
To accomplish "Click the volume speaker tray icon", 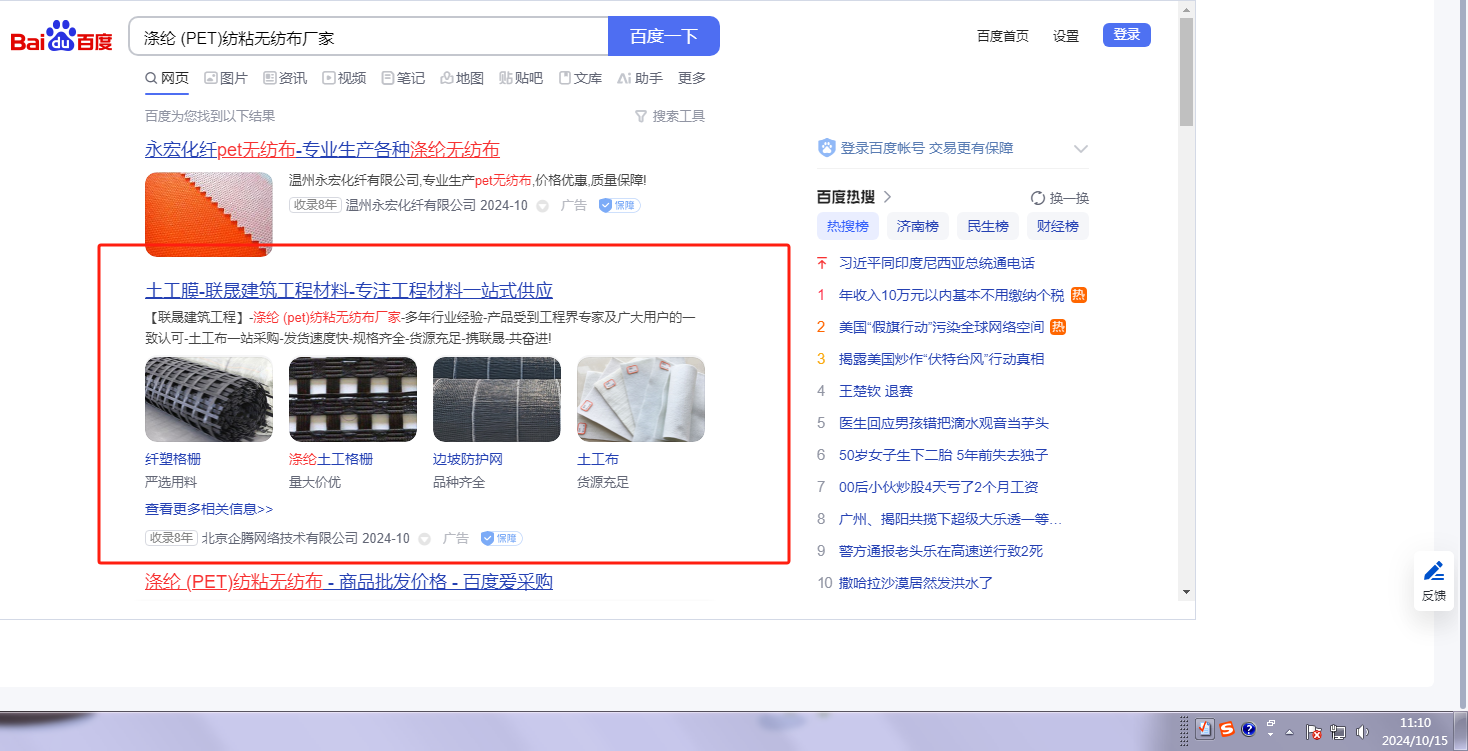I will click(x=1360, y=731).
